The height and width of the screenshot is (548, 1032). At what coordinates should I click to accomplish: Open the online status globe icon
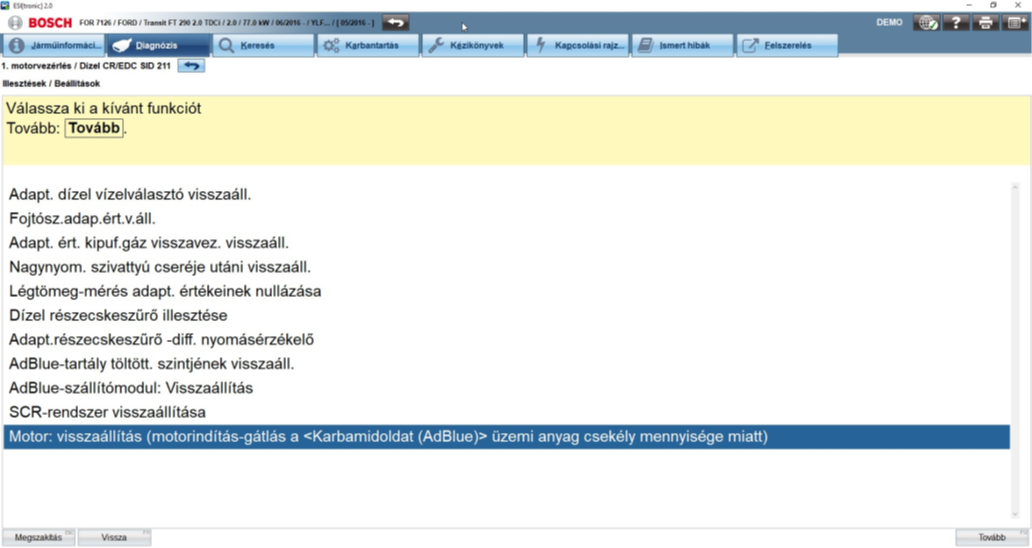point(927,22)
